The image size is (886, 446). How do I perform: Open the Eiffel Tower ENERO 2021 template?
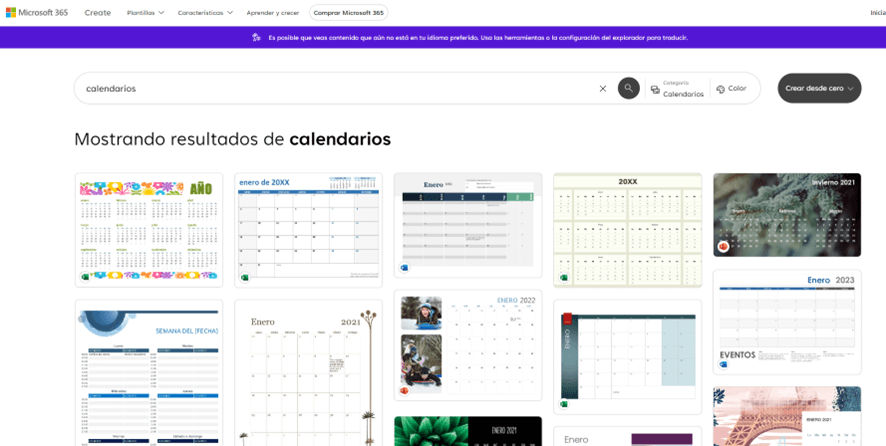tap(787, 416)
